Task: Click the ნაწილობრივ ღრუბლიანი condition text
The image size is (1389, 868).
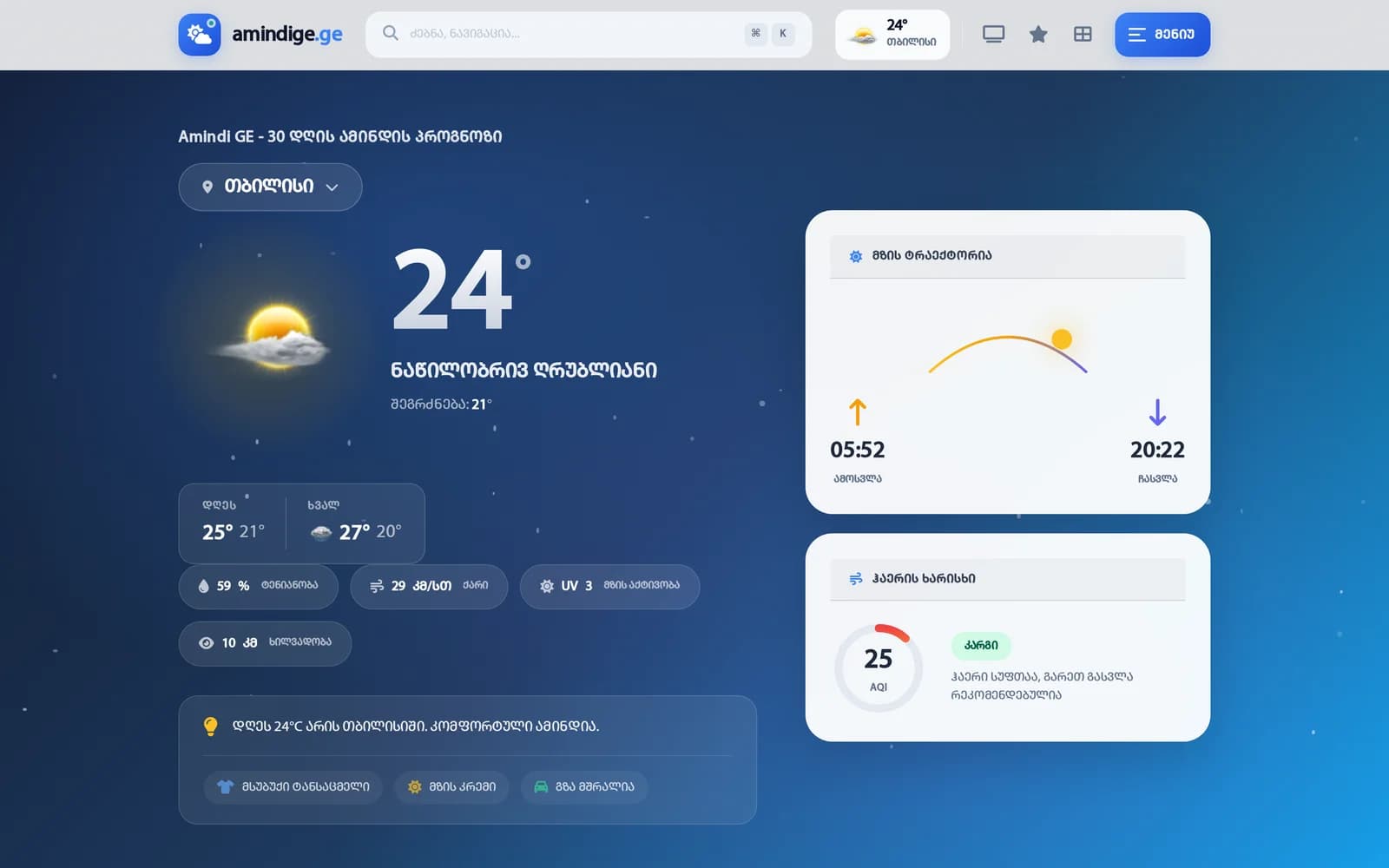Action: pyautogui.click(x=523, y=371)
